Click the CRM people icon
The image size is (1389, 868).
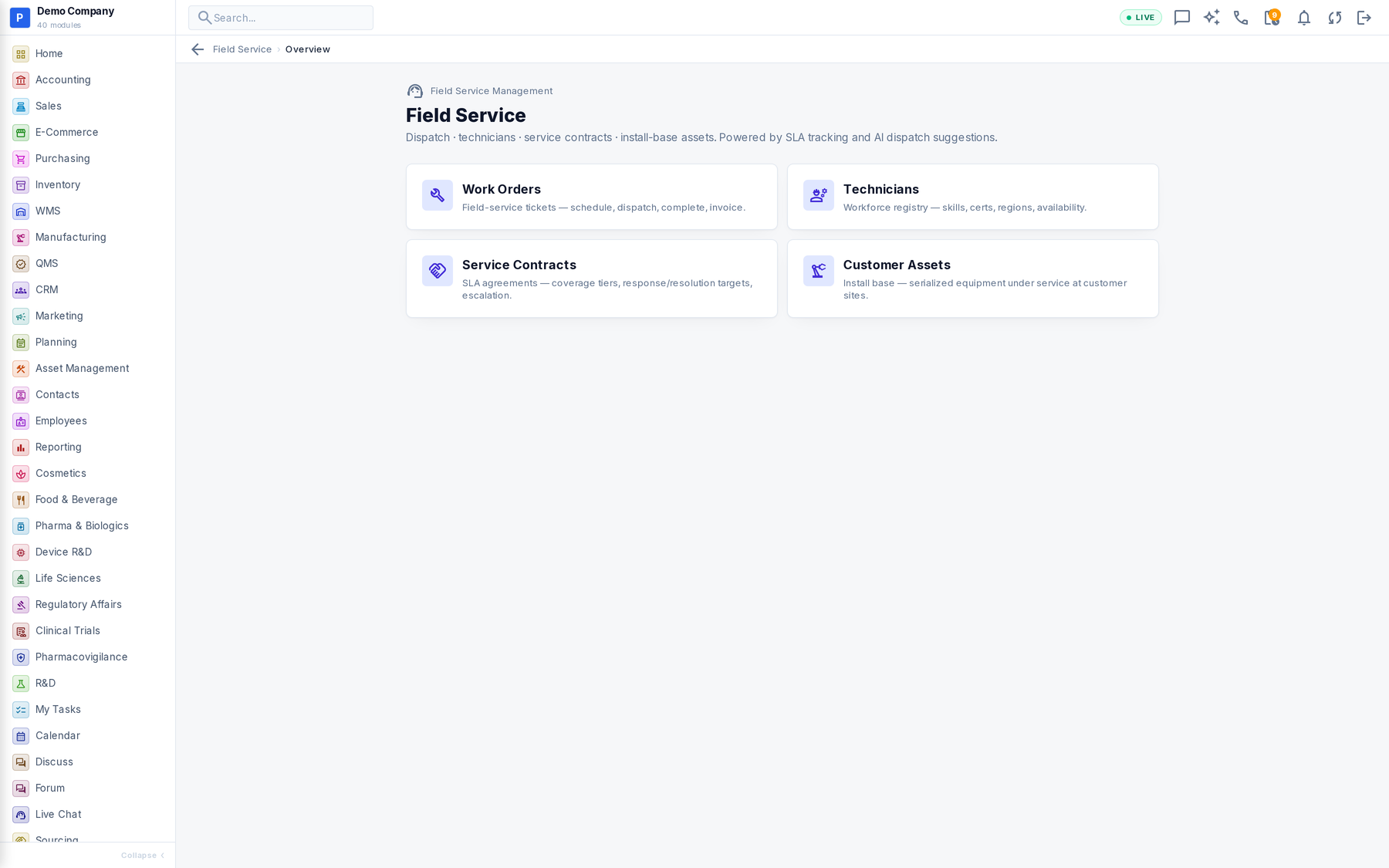coord(21,290)
